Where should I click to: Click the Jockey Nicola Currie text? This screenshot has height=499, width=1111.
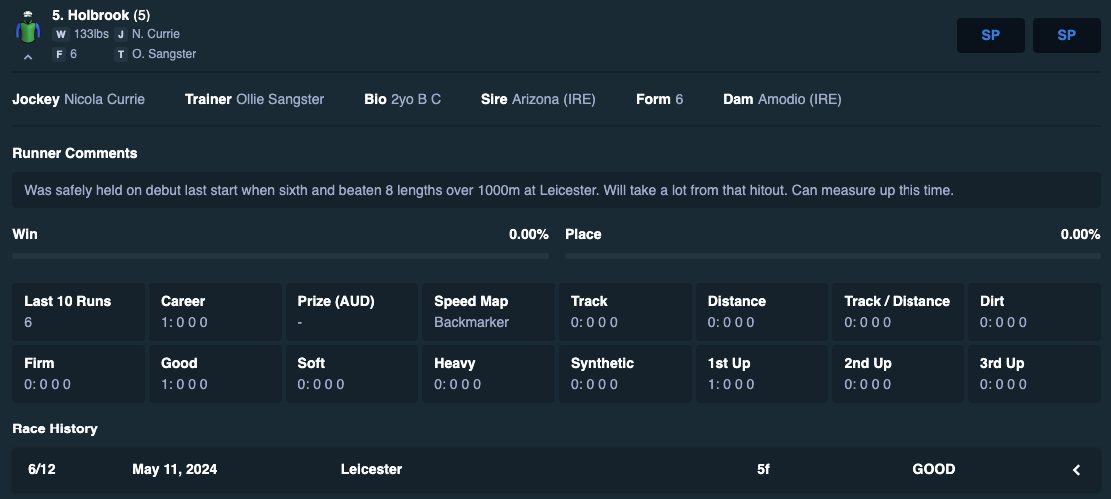point(79,99)
